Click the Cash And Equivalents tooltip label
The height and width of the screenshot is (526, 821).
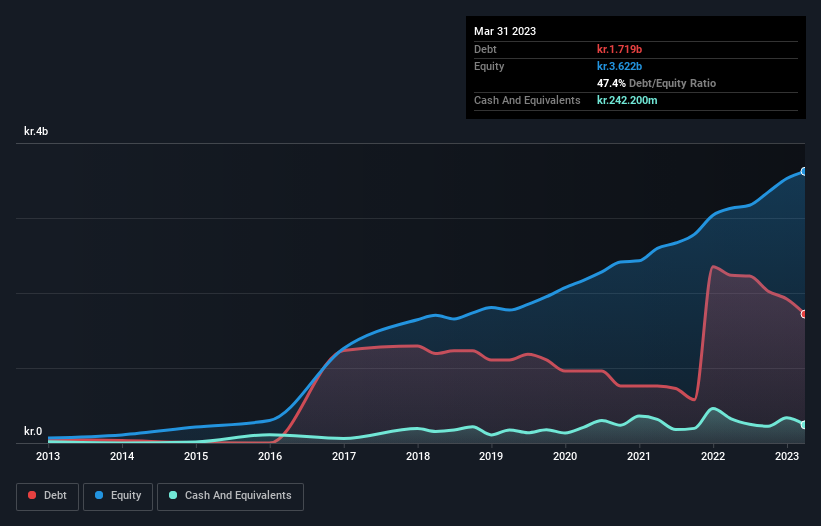[x=527, y=100]
